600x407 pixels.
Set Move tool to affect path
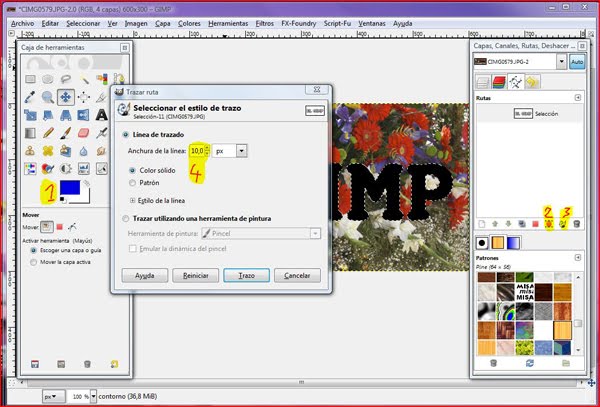[72, 227]
